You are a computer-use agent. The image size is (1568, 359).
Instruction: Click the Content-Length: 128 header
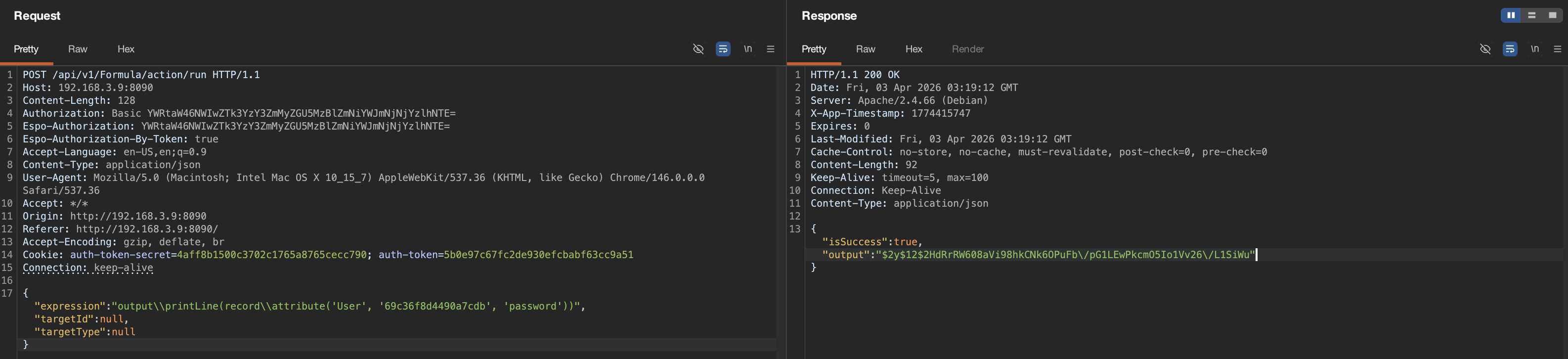[x=79, y=100]
